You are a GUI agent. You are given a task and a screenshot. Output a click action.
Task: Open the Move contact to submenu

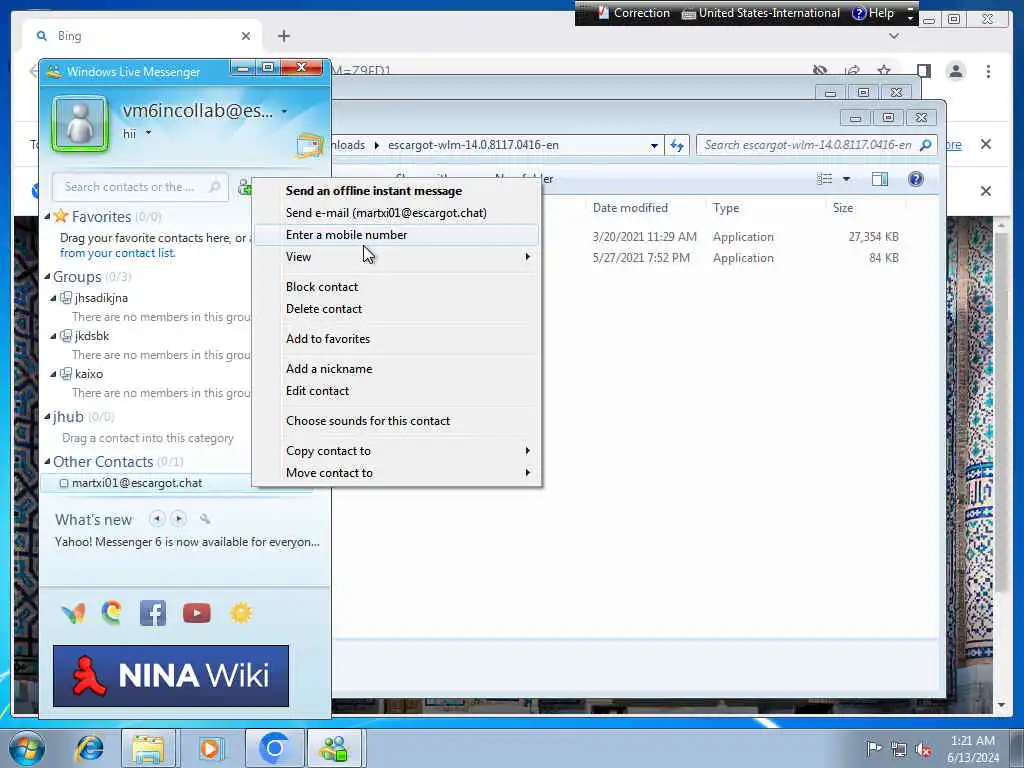point(396,473)
